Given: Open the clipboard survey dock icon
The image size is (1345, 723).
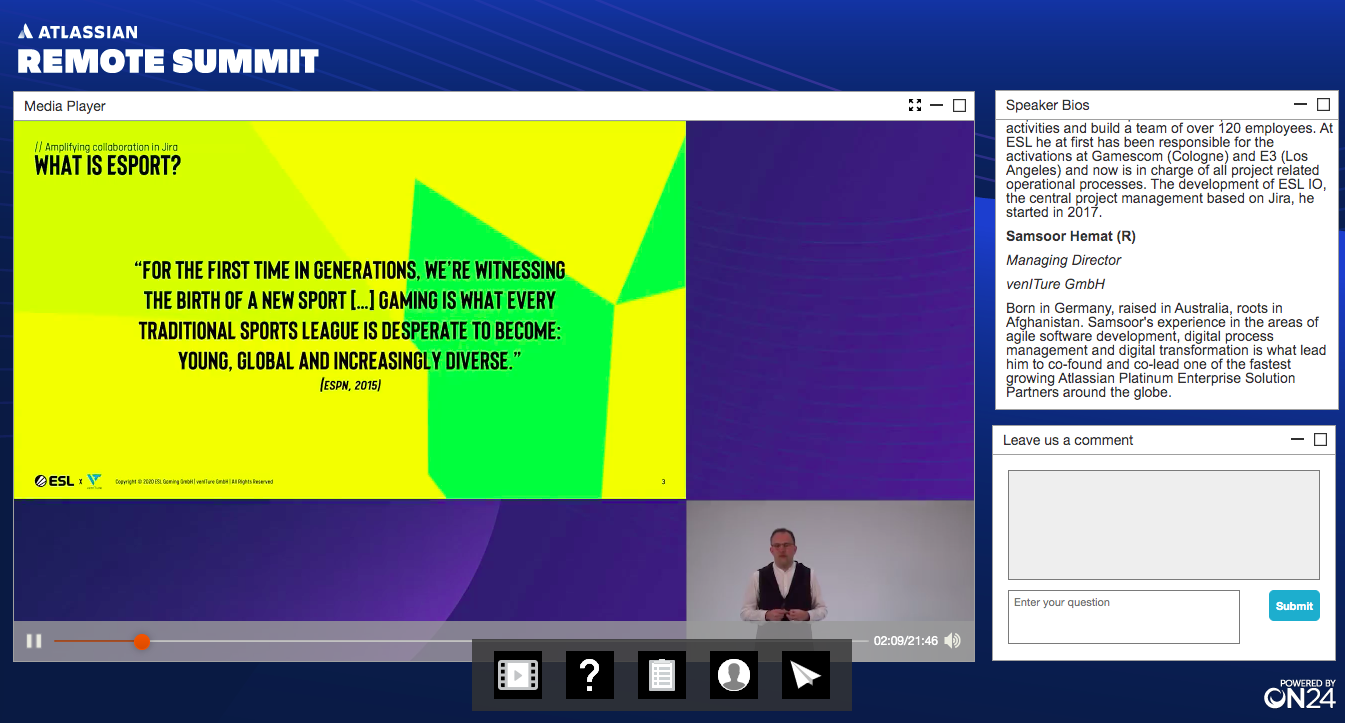Looking at the screenshot, I should (662, 675).
